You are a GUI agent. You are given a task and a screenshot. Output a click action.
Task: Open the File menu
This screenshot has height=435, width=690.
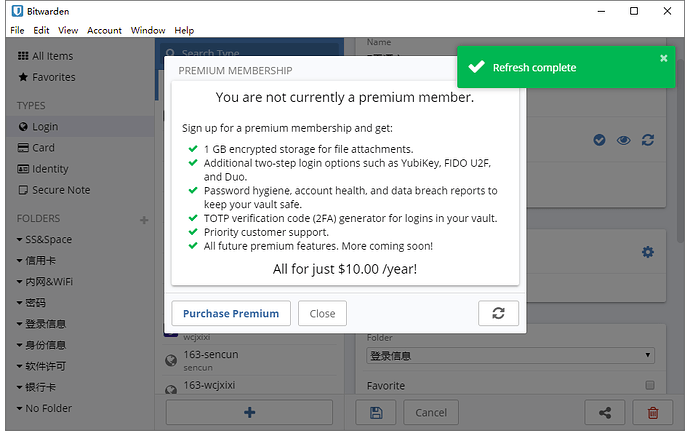(x=17, y=30)
